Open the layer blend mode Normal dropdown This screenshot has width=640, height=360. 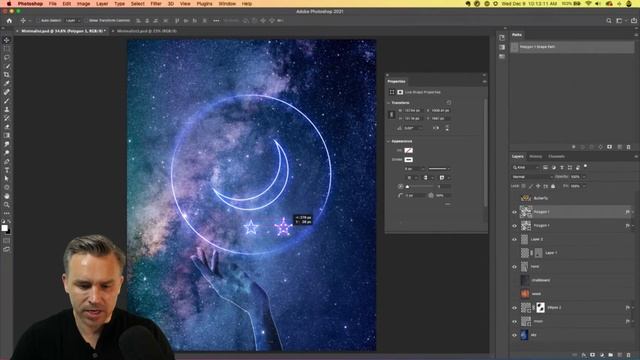532,177
